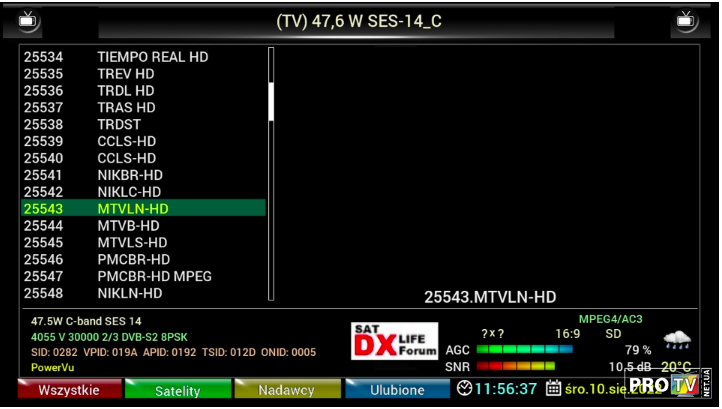Click the rainy cloud weather icon
This screenshot has height=409, width=722.
[677, 339]
